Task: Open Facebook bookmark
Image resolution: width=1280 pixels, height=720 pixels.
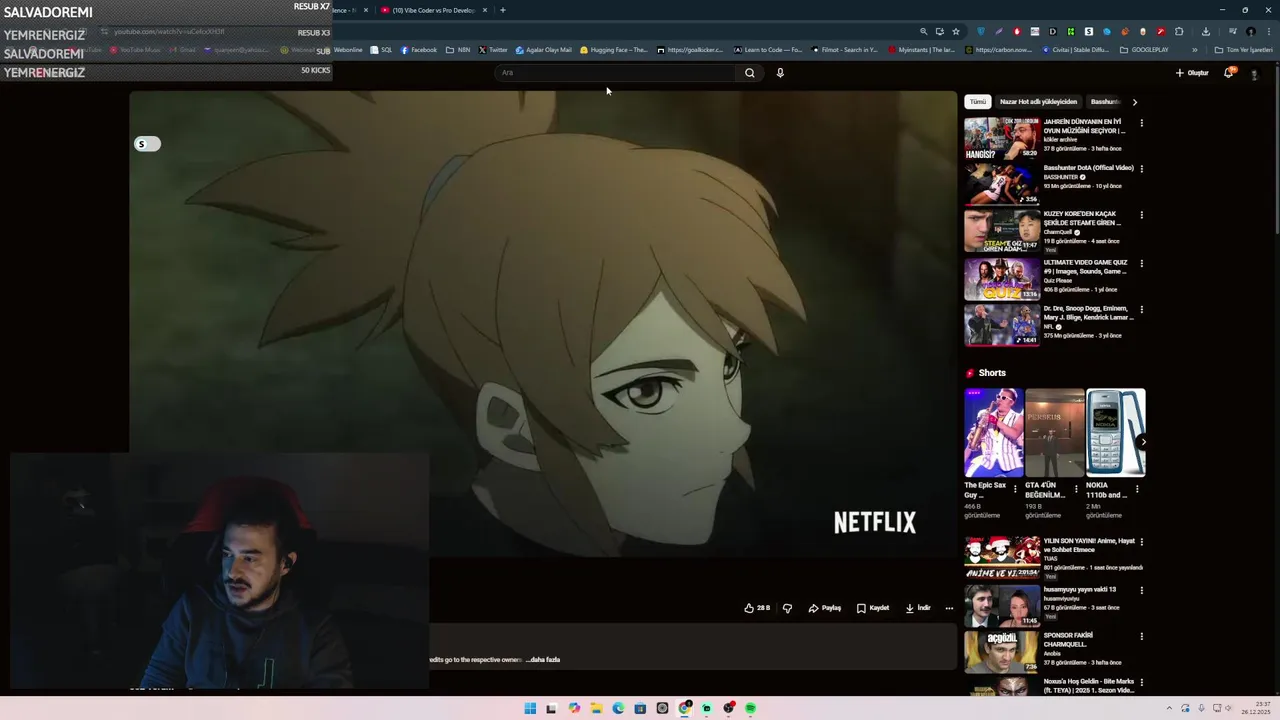Action: tap(419, 50)
